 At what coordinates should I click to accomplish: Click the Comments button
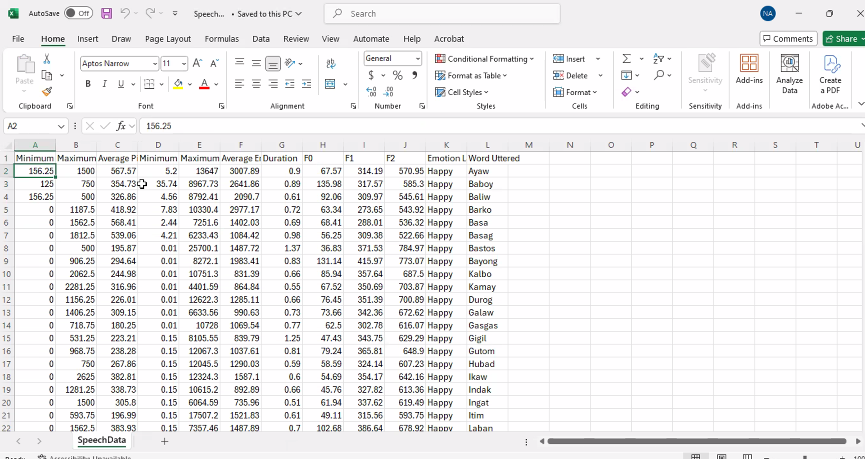coord(787,38)
